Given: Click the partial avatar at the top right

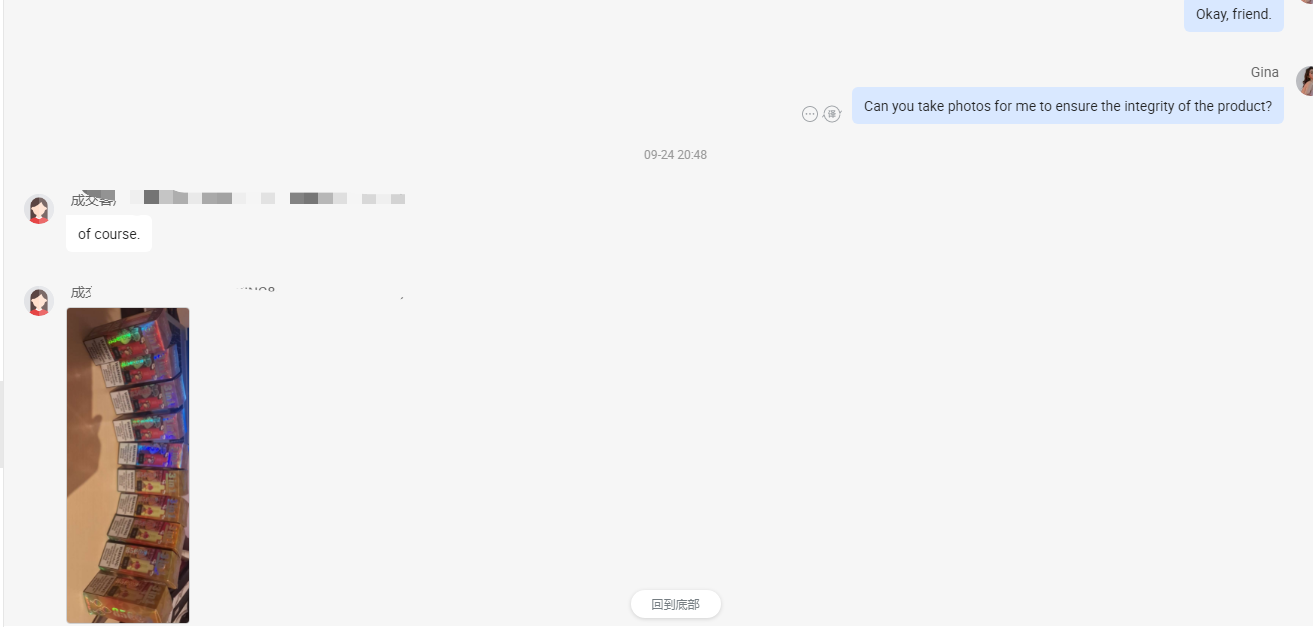Looking at the screenshot, I should [1306, 2].
